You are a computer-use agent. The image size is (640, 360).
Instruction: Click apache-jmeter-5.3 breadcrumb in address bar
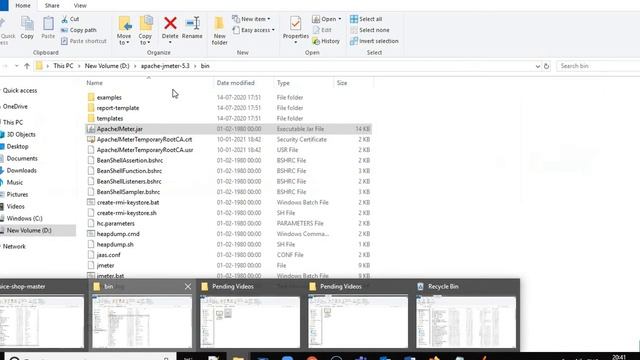165,66
